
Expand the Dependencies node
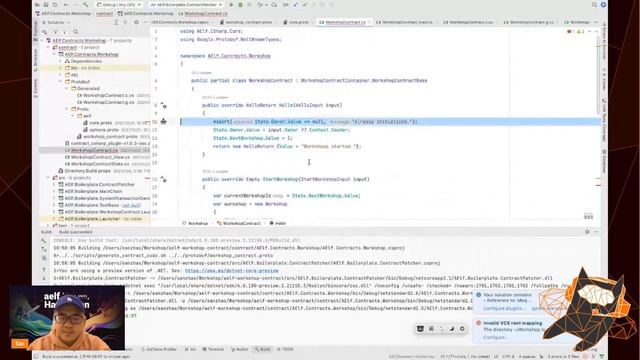[61, 61]
